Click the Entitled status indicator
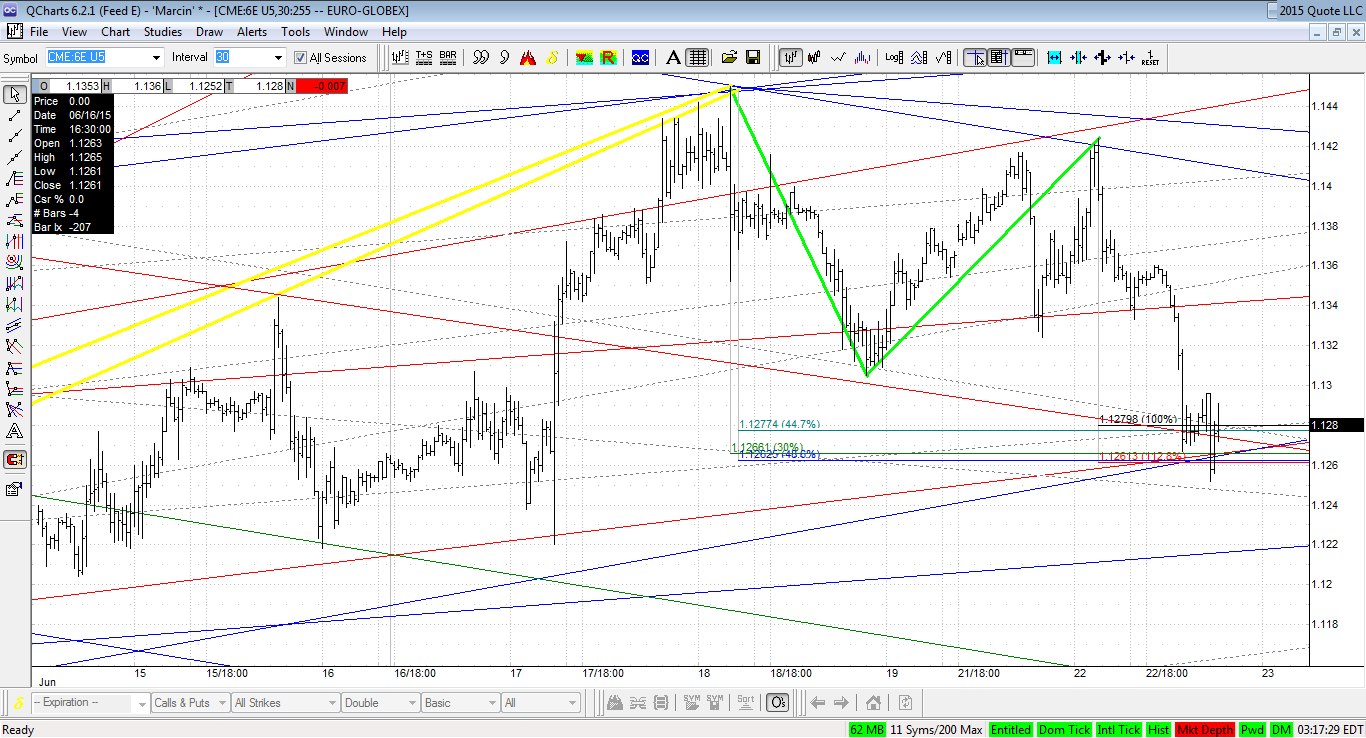The height and width of the screenshot is (738, 1366). 1011,730
